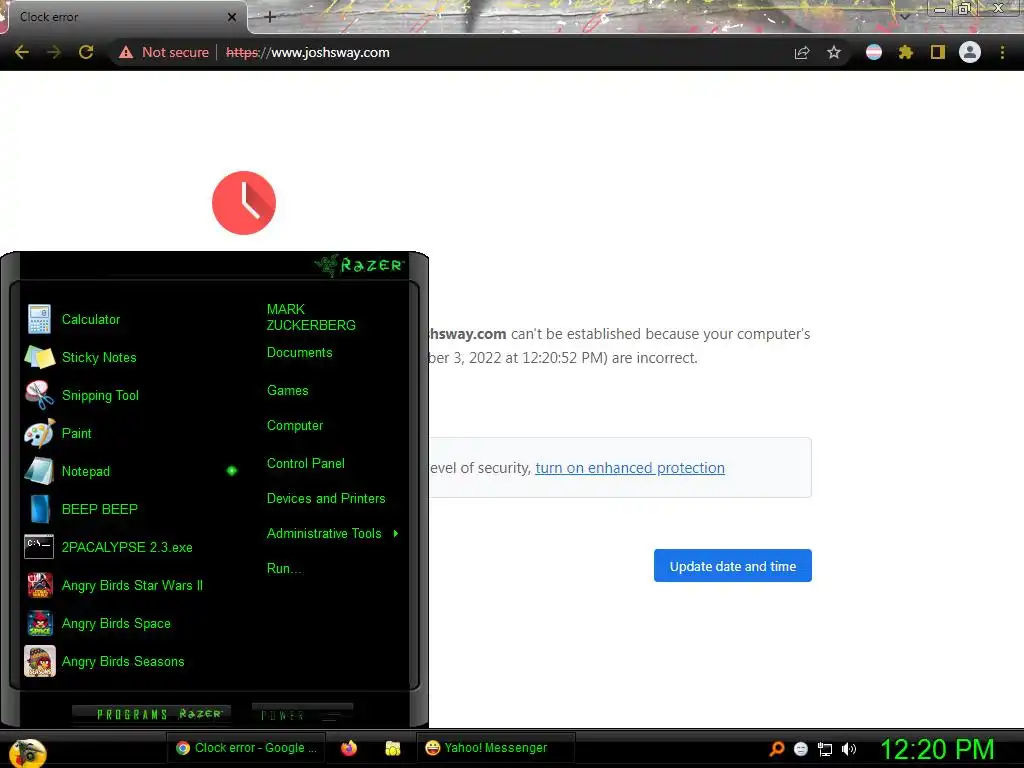Open Chrome three-dot menu
The width and height of the screenshot is (1024, 768).
point(1002,52)
